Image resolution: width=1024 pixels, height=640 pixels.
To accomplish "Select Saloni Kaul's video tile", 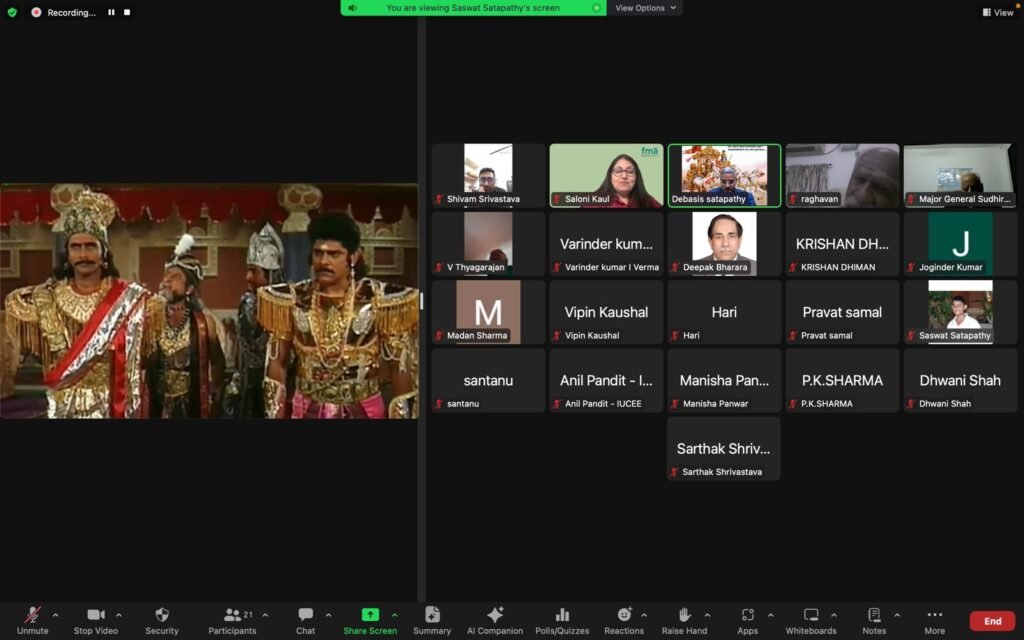I will coord(606,176).
